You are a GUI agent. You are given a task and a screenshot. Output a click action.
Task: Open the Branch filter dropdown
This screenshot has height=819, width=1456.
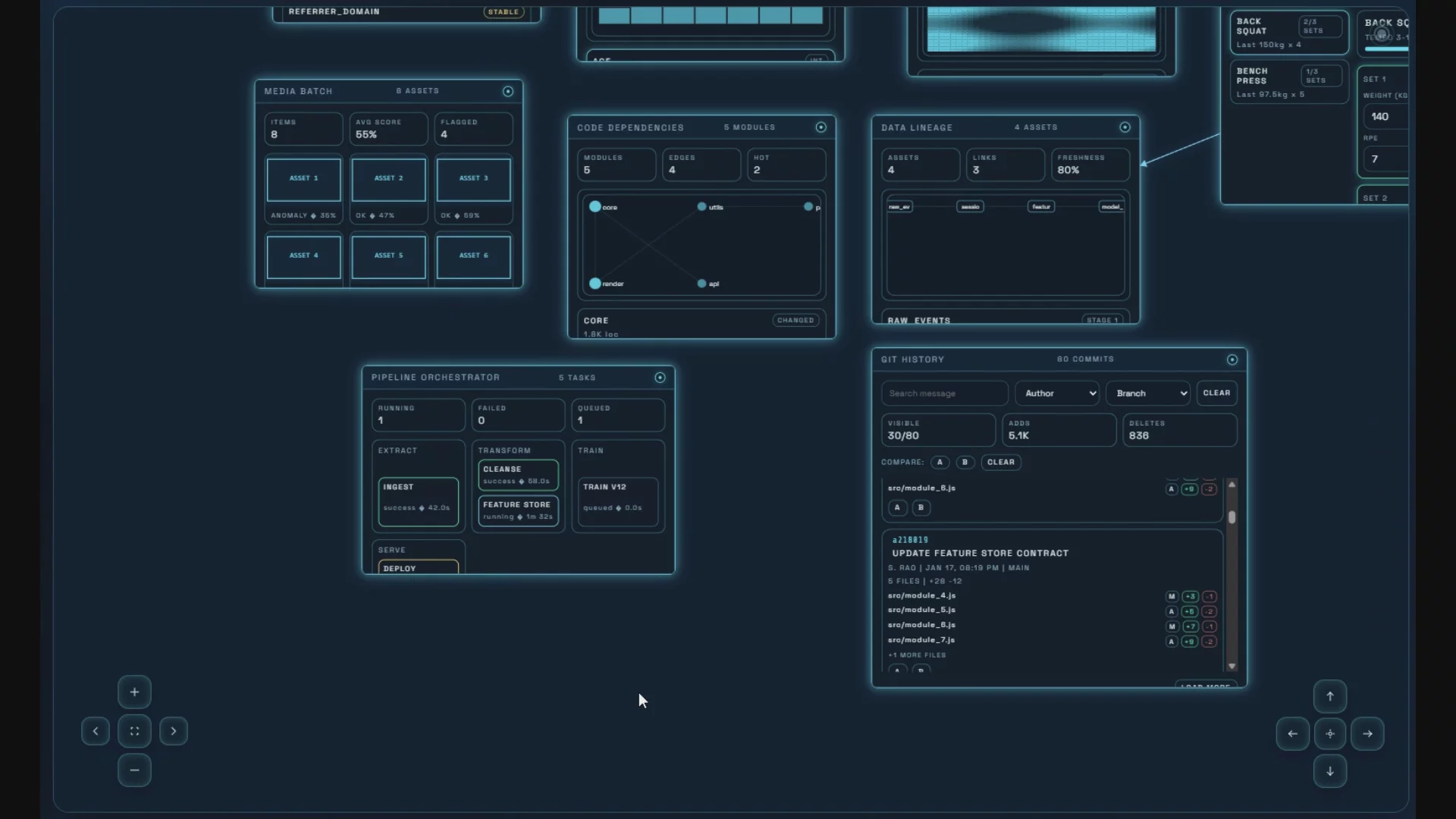pos(1148,393)
